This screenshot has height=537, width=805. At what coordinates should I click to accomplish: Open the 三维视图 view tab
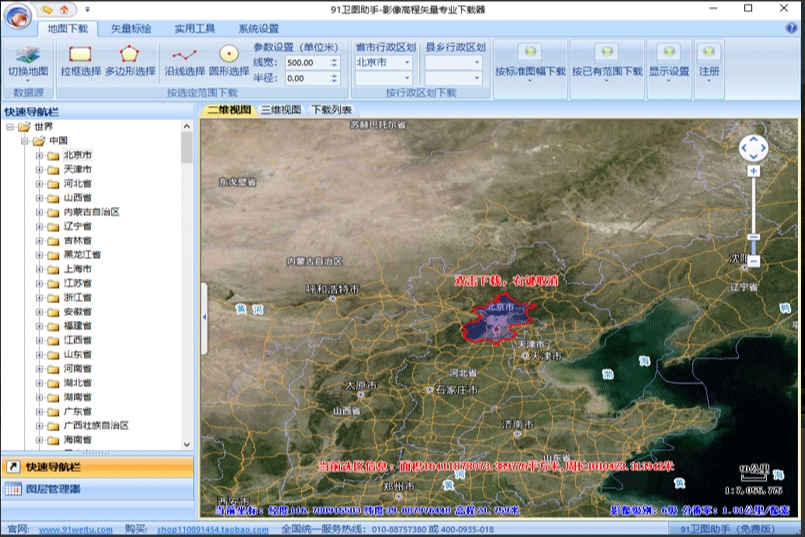pyautogui.click(x=281, y=110)
